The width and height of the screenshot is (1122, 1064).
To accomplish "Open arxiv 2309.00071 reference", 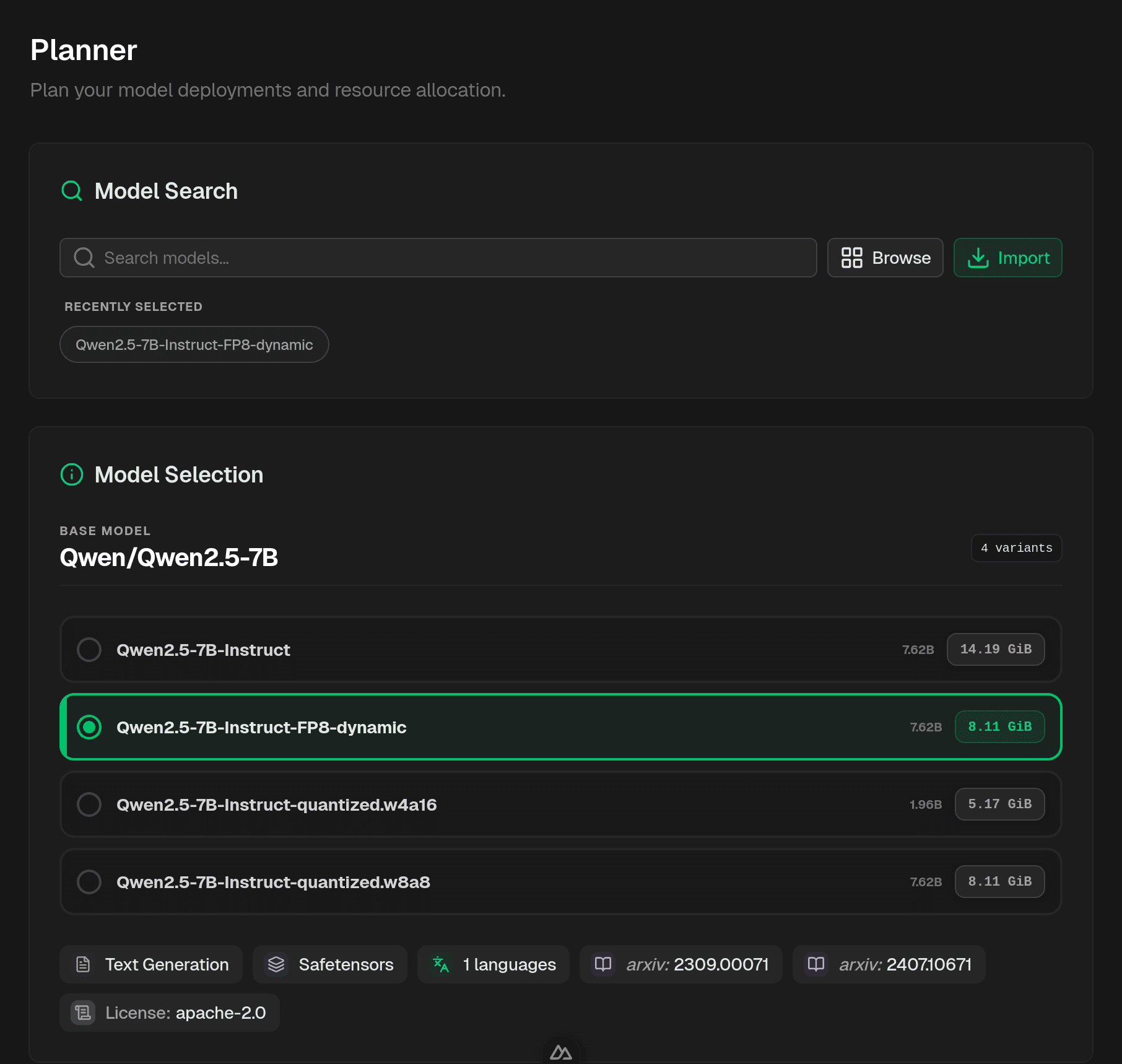I will pos(681,964).
